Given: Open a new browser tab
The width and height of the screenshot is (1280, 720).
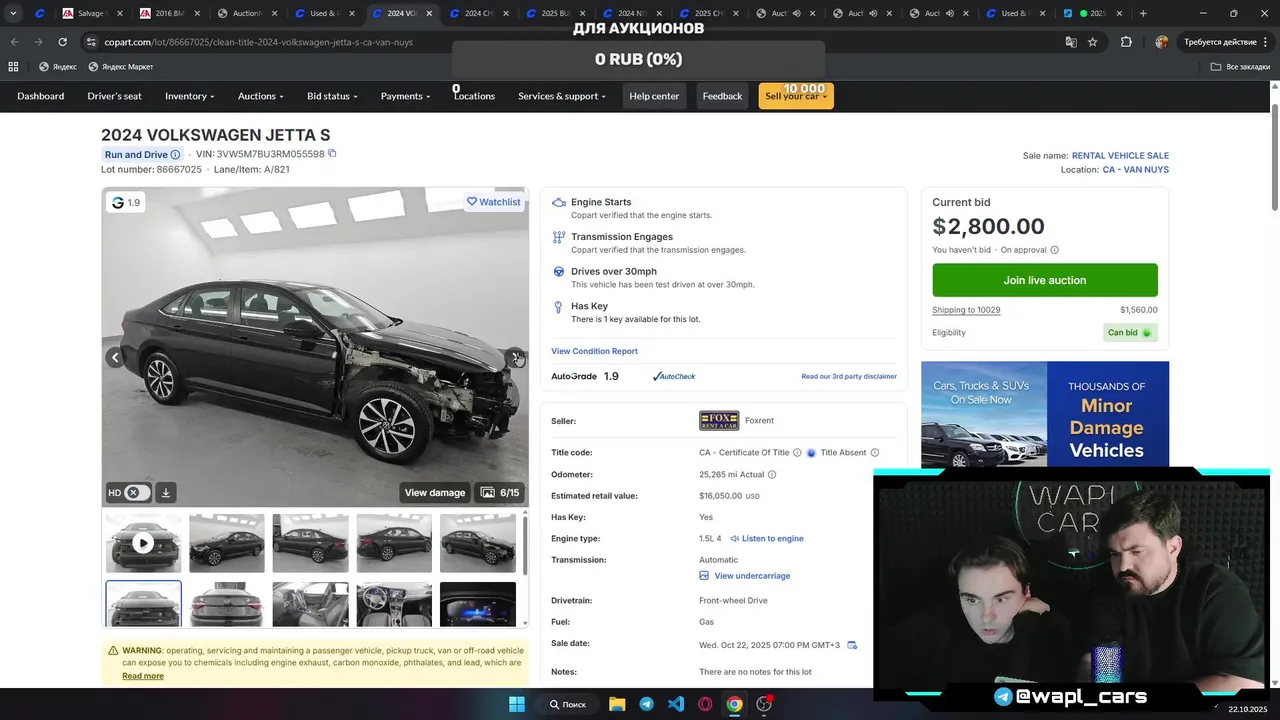Looking at the screenshot, I should [1143, 13].
